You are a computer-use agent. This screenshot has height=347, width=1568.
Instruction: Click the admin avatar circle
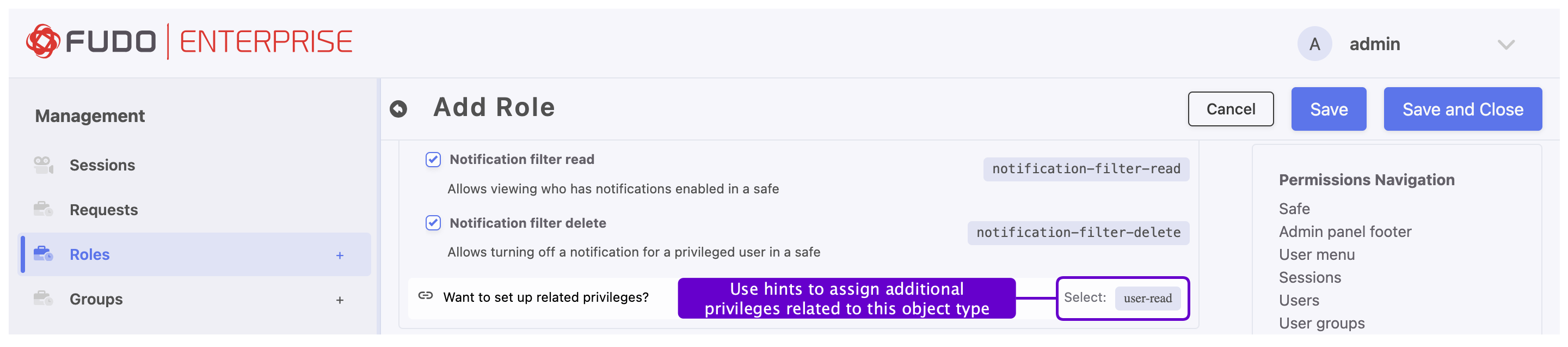(1314, 44)
